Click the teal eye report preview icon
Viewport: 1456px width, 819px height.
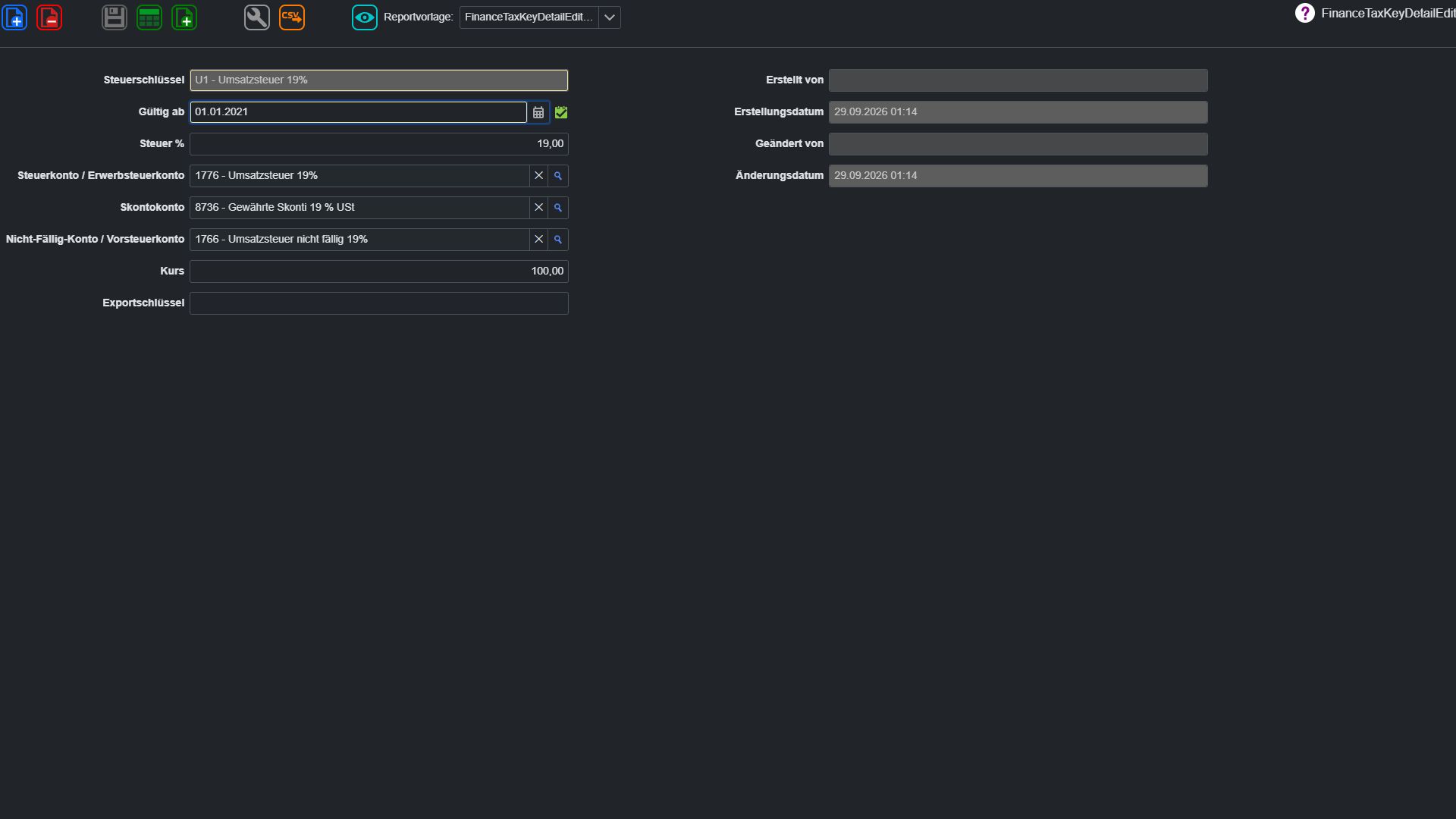pos(365,17)
